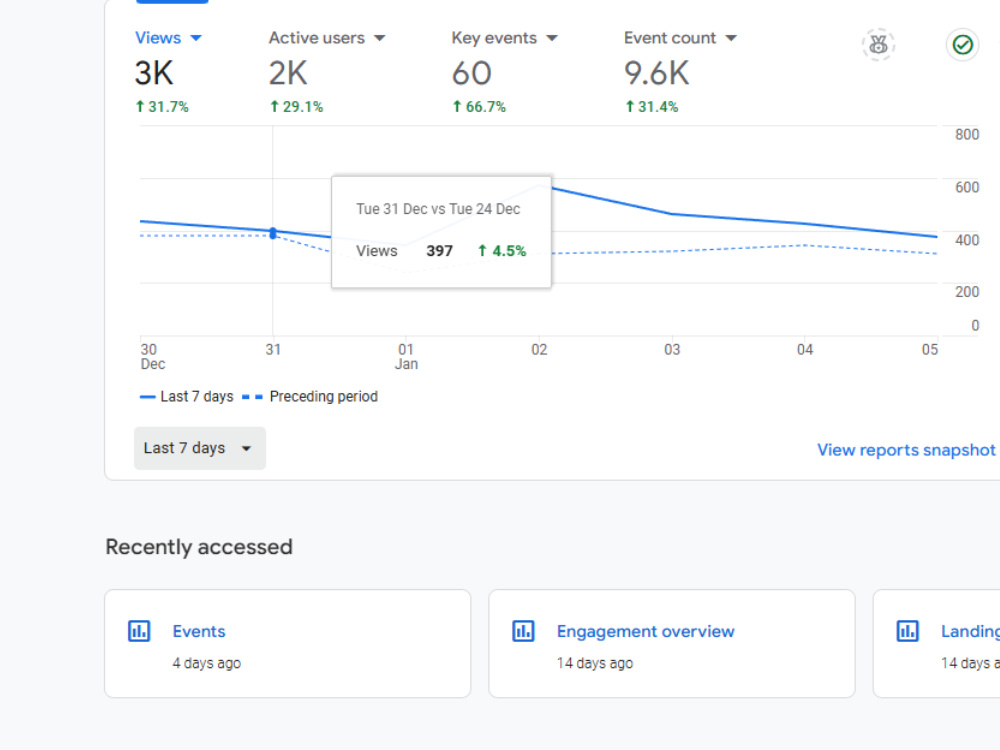Select the 60 Key events value
The height and width of the screenshot is (750, 1000).
[471, 73]
